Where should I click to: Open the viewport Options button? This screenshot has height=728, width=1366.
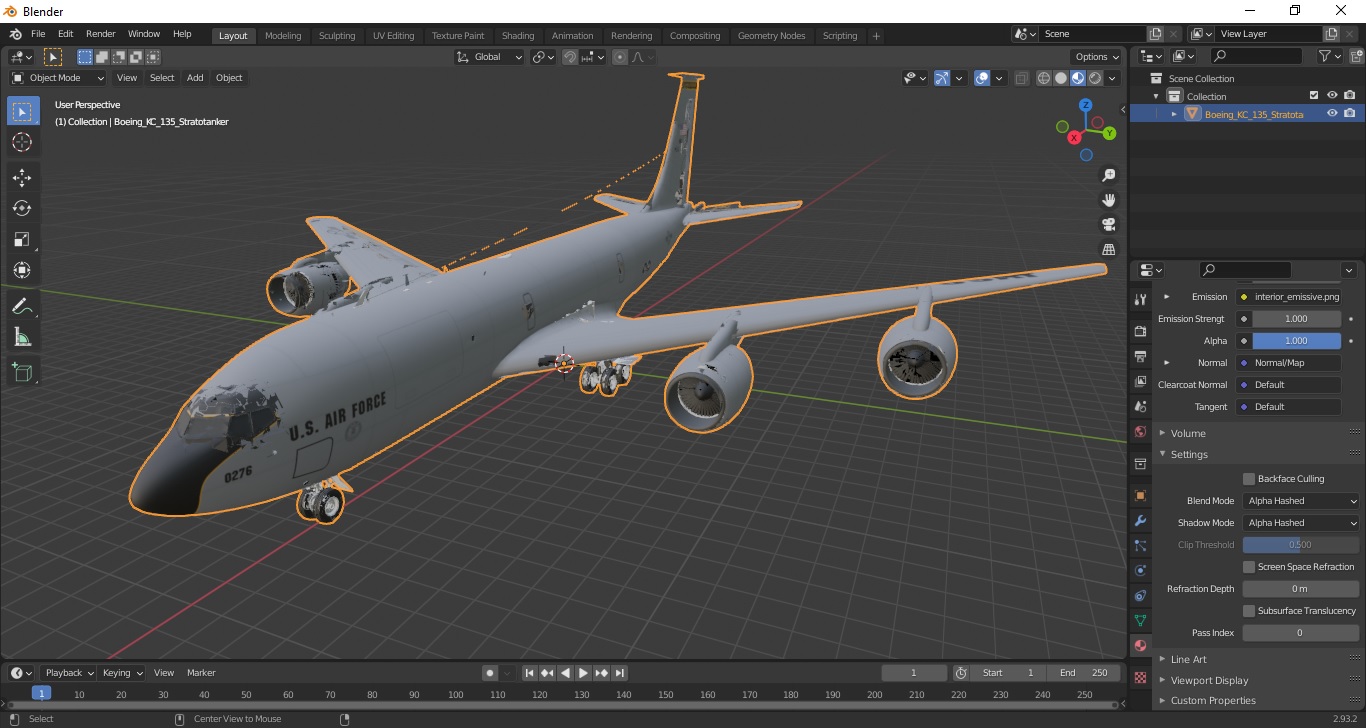1097,57
